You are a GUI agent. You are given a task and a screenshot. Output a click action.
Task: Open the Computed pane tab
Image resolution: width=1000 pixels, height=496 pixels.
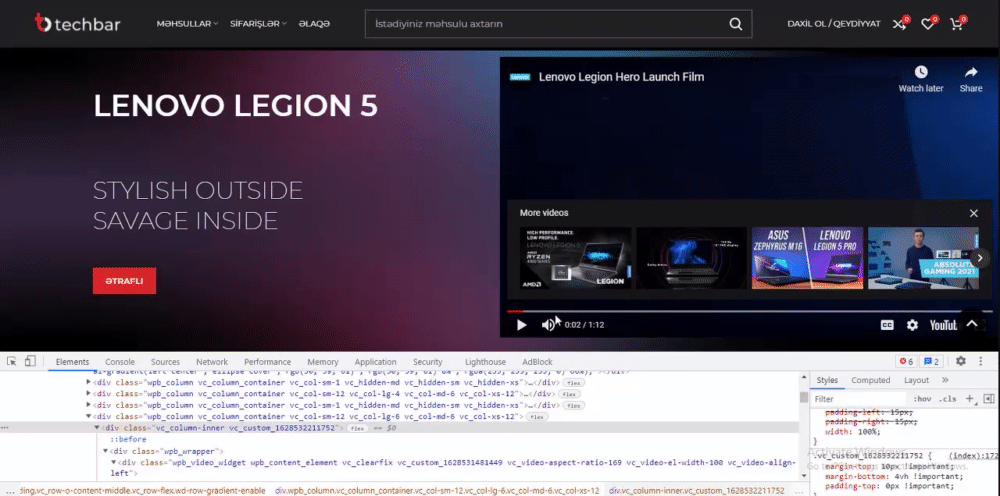(871, 380)
